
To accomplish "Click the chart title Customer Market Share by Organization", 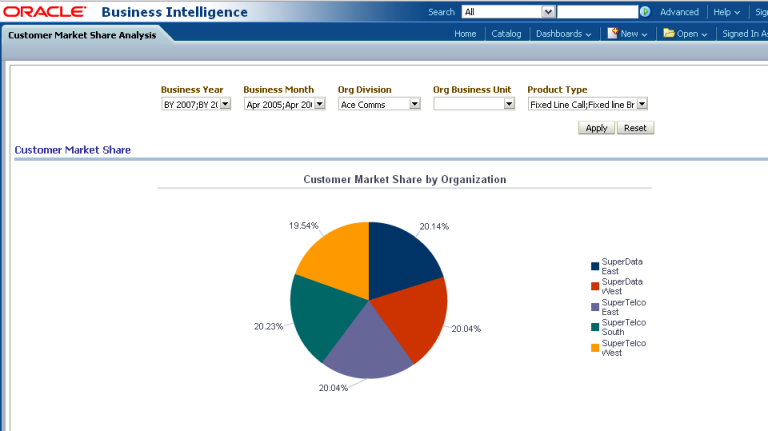I will tap(405, 179).
